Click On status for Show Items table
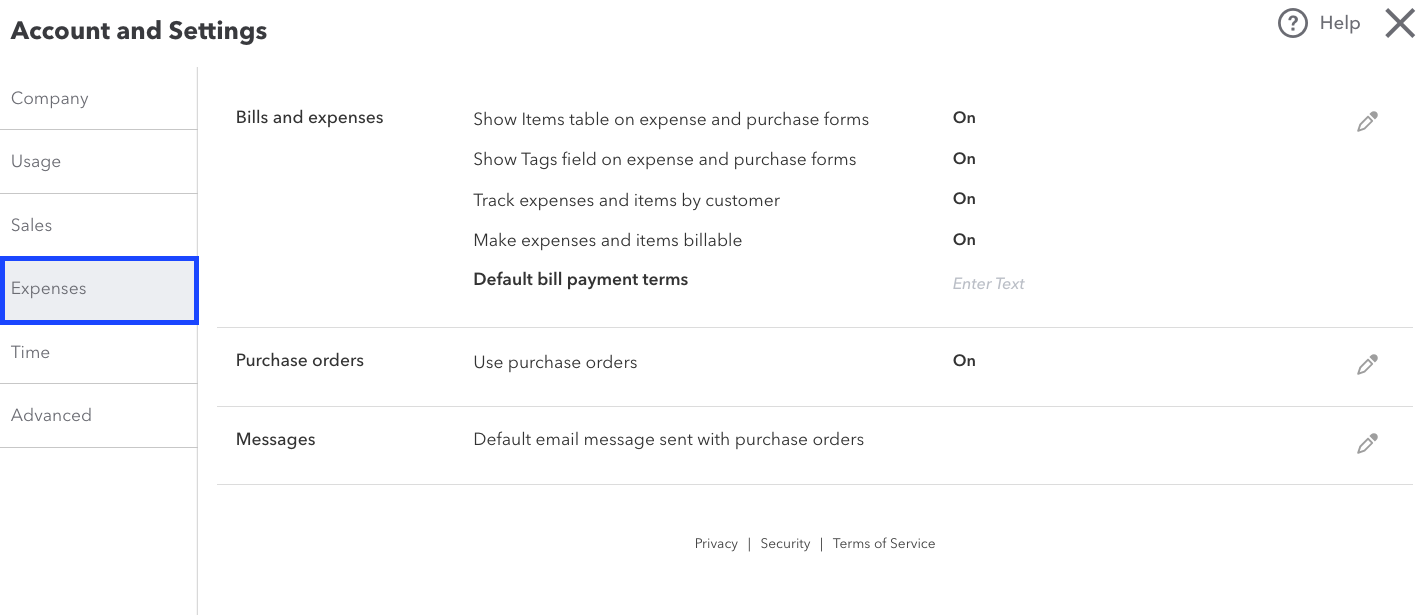This screenshot has width=1422, height=615. tap(964, 118)
